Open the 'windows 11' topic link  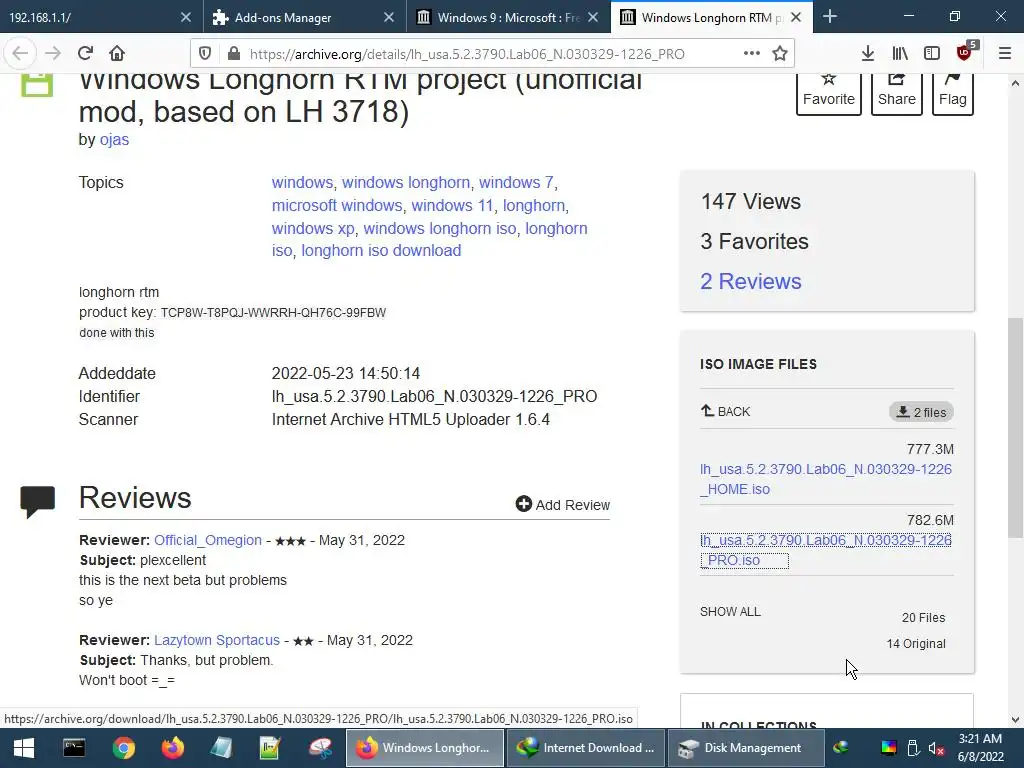[452, 205]
